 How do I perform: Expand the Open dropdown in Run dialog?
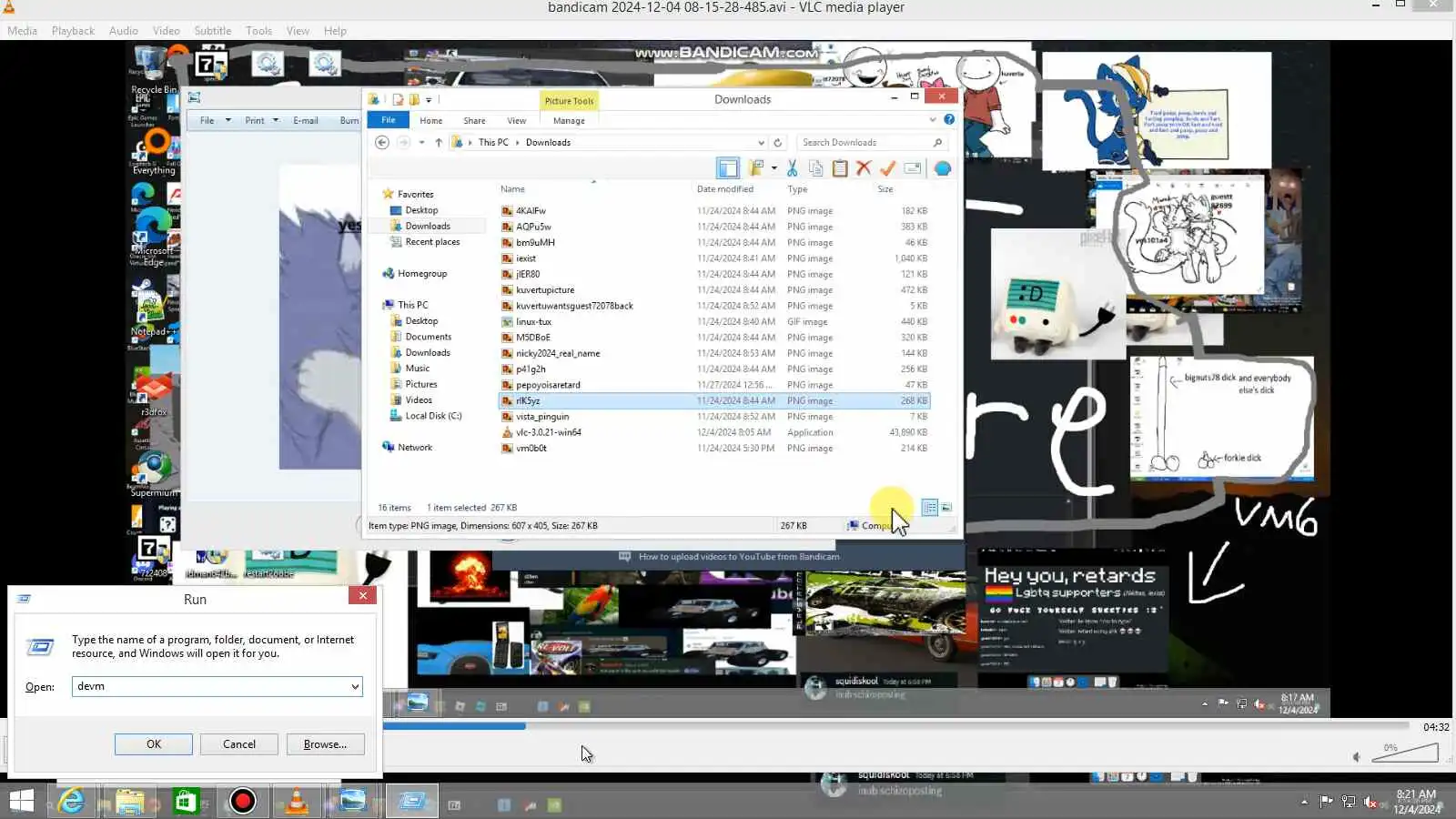pyautogui.click(x=355, y=686)
